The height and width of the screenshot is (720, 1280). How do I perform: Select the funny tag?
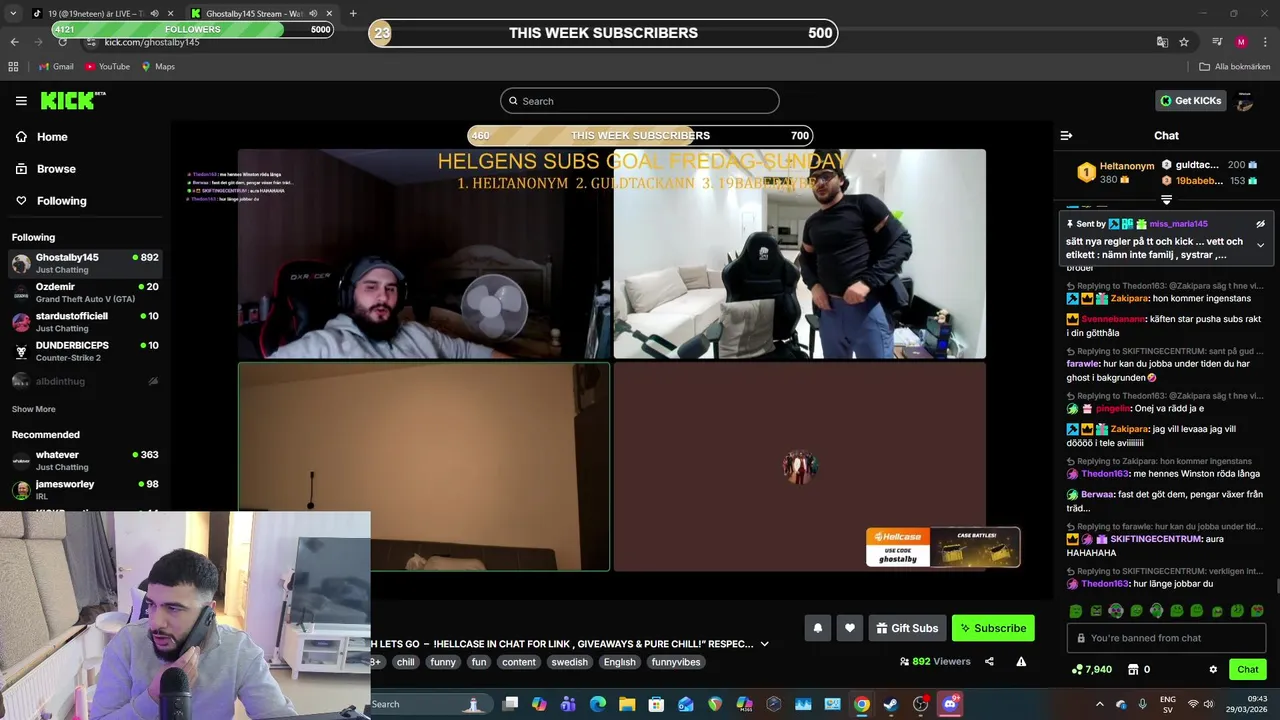coord(443,662)
